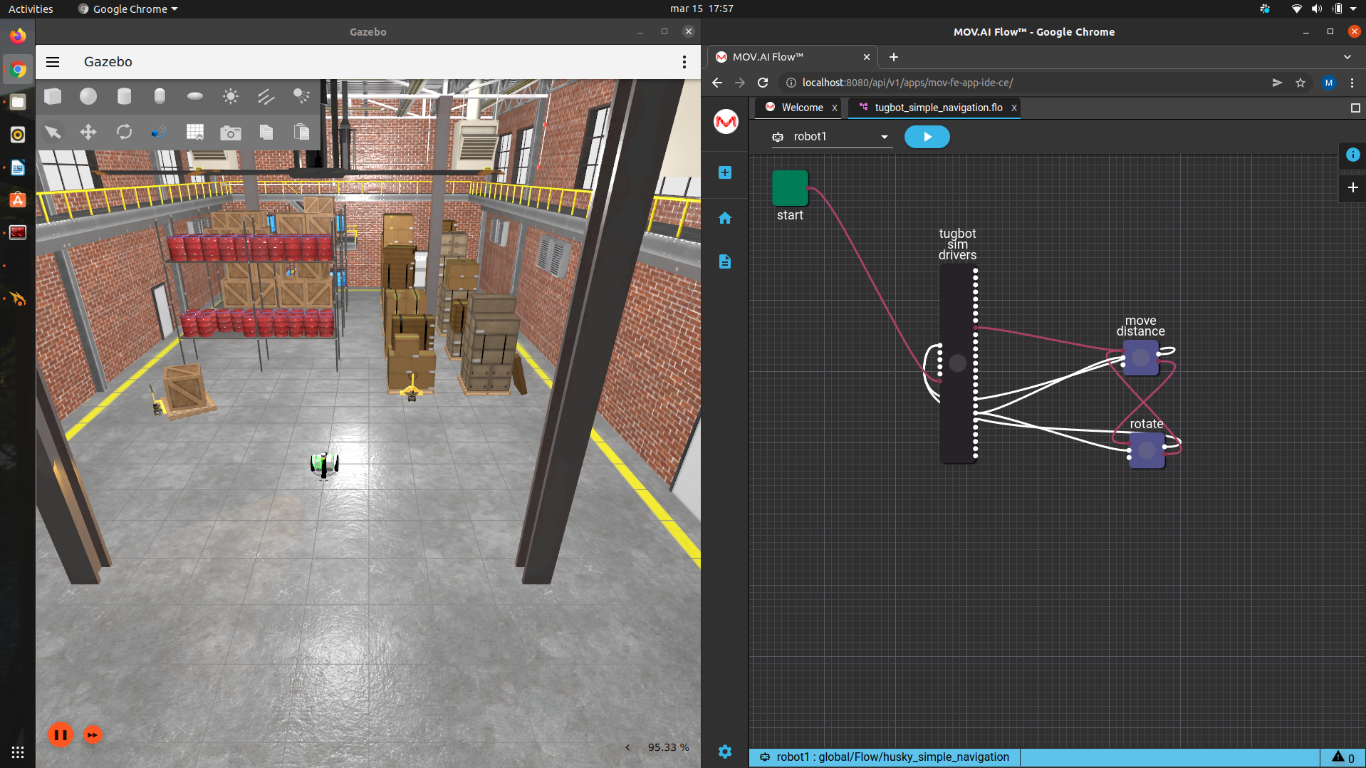Run the flow with play button
The height and width of the screenshot is (768, 1366).
pyautogui.click(x=927, y=137)
